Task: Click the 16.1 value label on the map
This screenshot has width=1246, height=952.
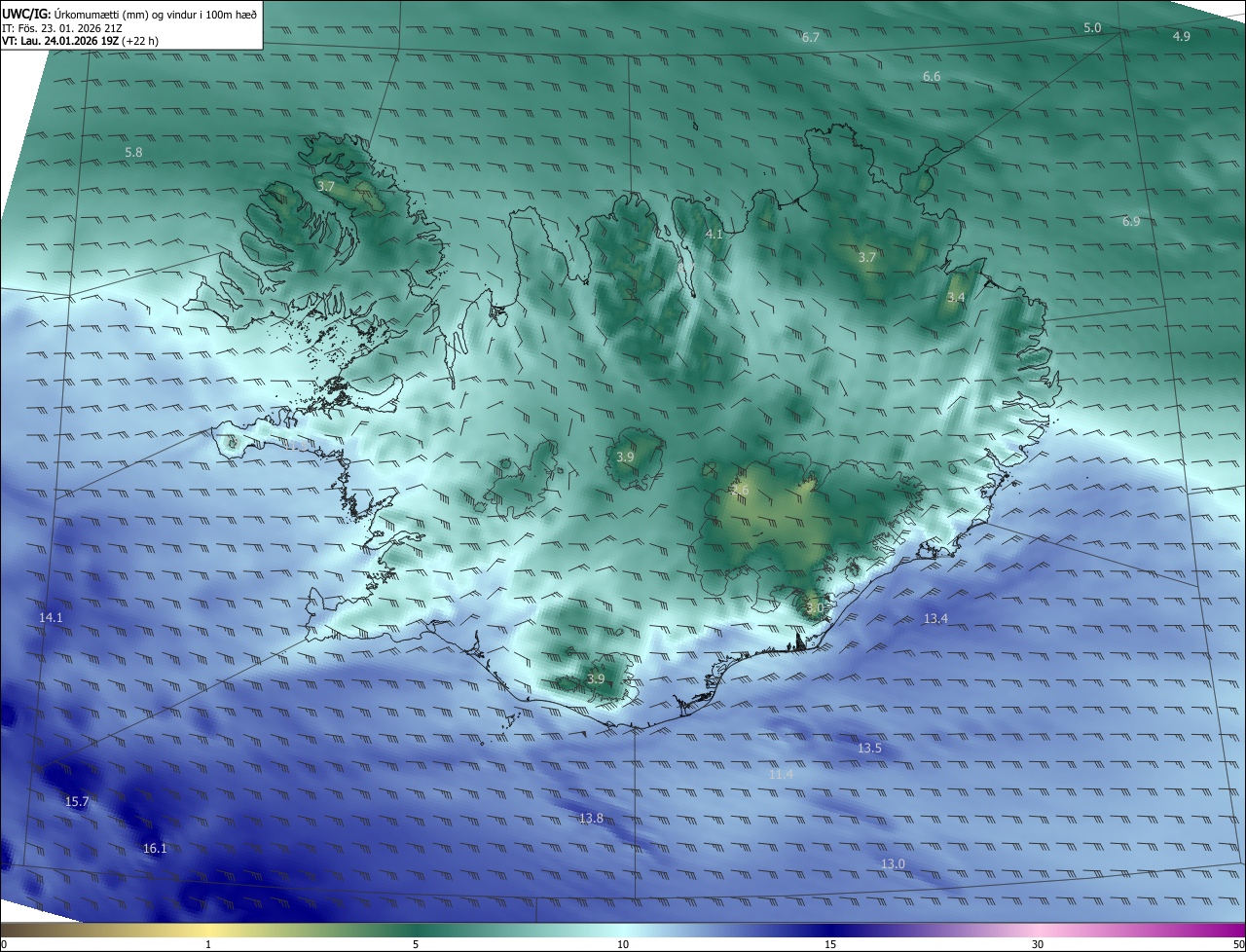Action: tap(155, 849)
